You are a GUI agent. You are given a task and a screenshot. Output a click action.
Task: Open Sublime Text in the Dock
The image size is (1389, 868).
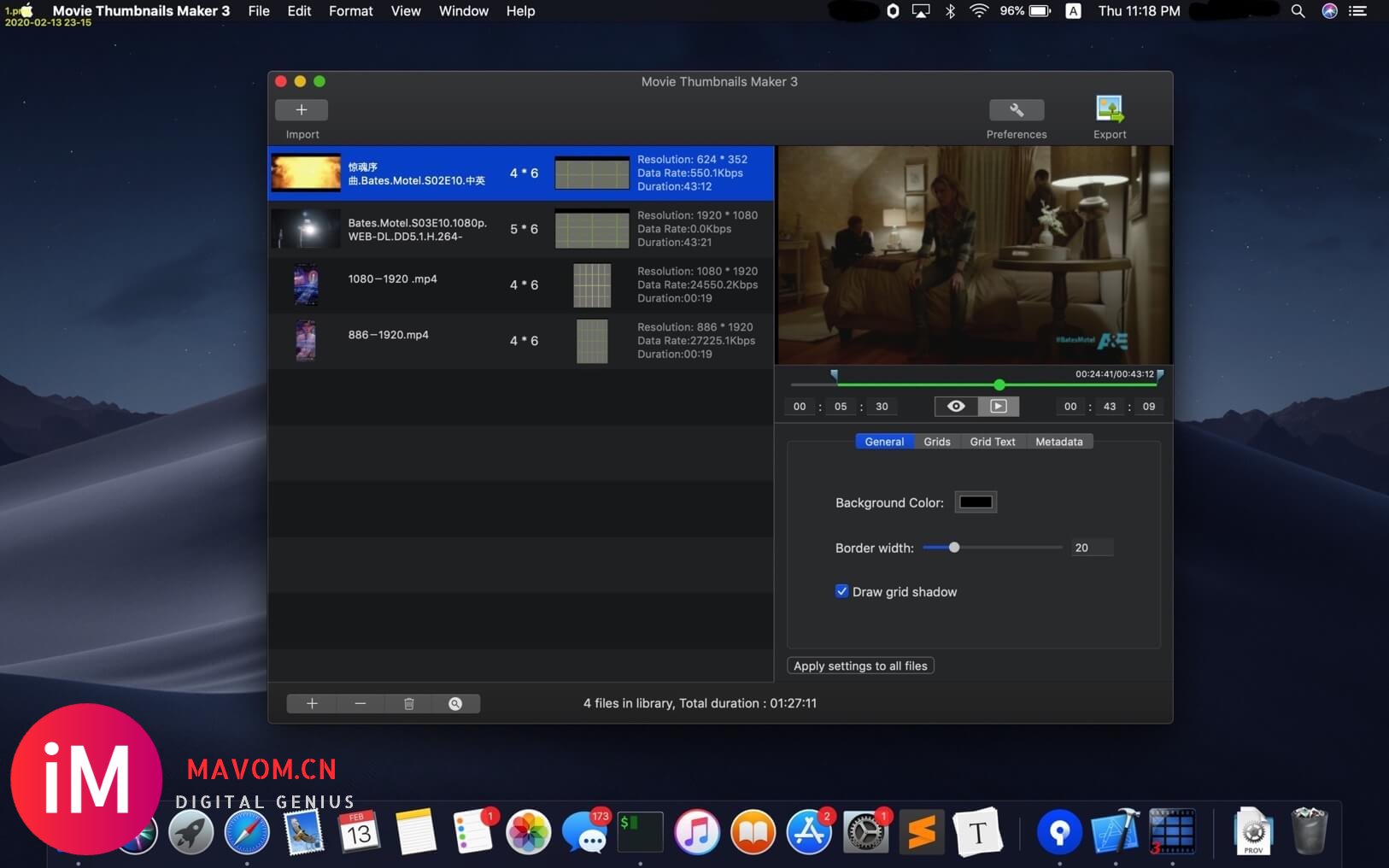[922, 832]
